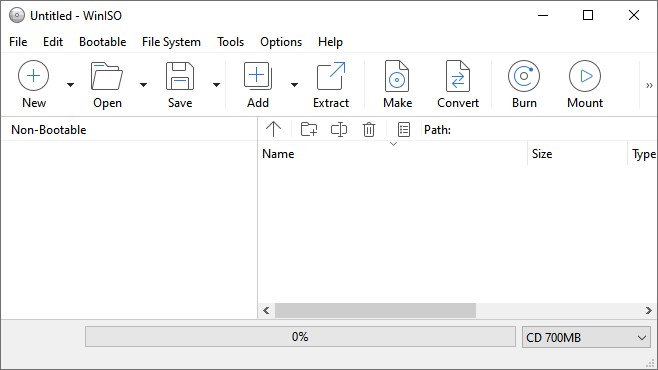Open the File menu
Screen dimensions: 658x370
point(18,42)
